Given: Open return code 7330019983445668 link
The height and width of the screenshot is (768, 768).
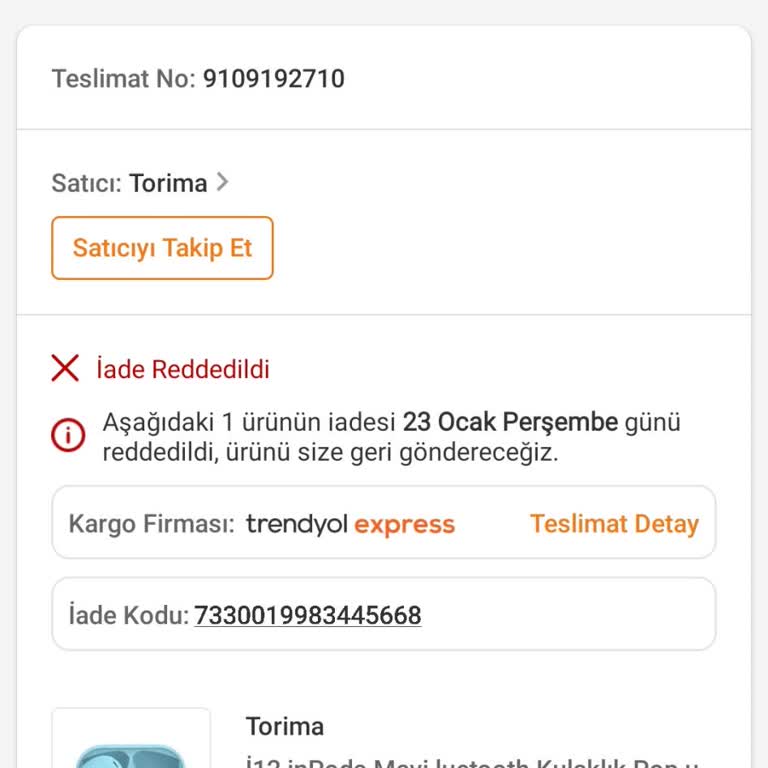Looking at the screenshot, I should [307, 615].
